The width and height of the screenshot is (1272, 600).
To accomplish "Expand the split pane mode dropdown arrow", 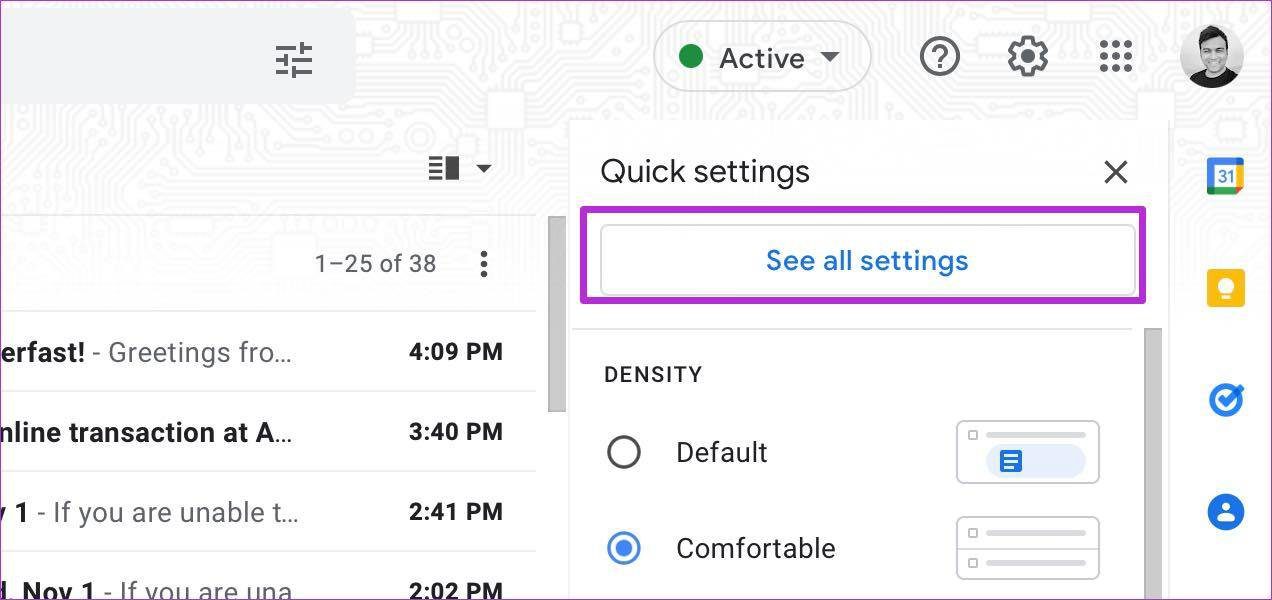I will pos(484,168).
